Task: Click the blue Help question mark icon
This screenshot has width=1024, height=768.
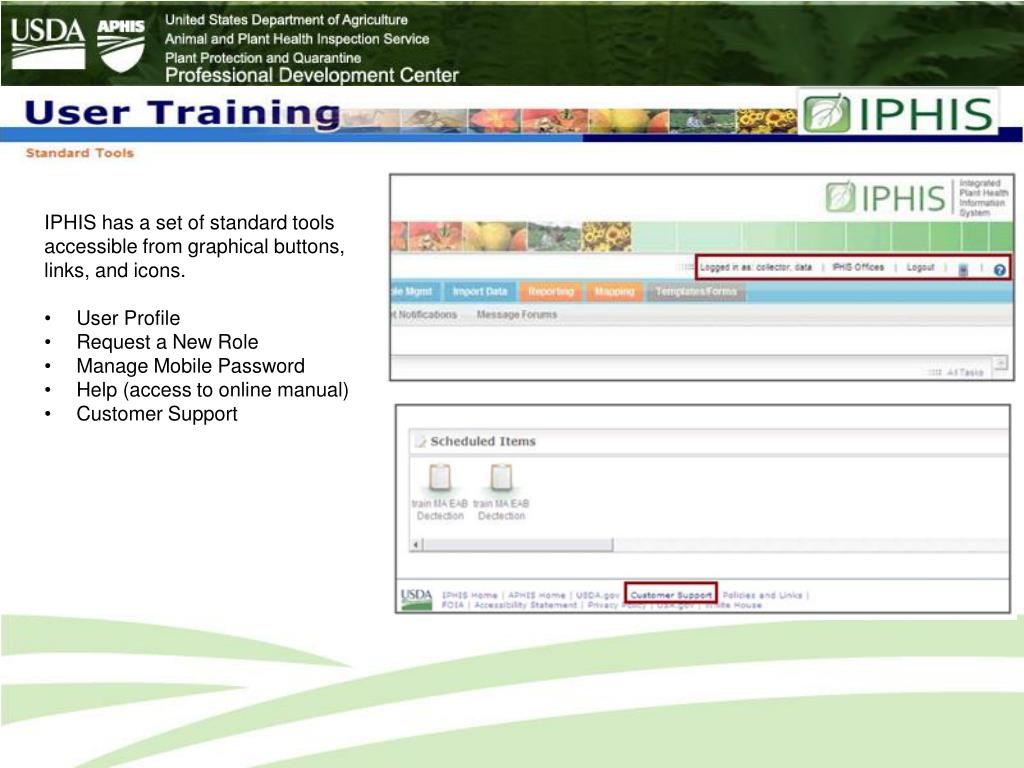Action: [999, 270]
